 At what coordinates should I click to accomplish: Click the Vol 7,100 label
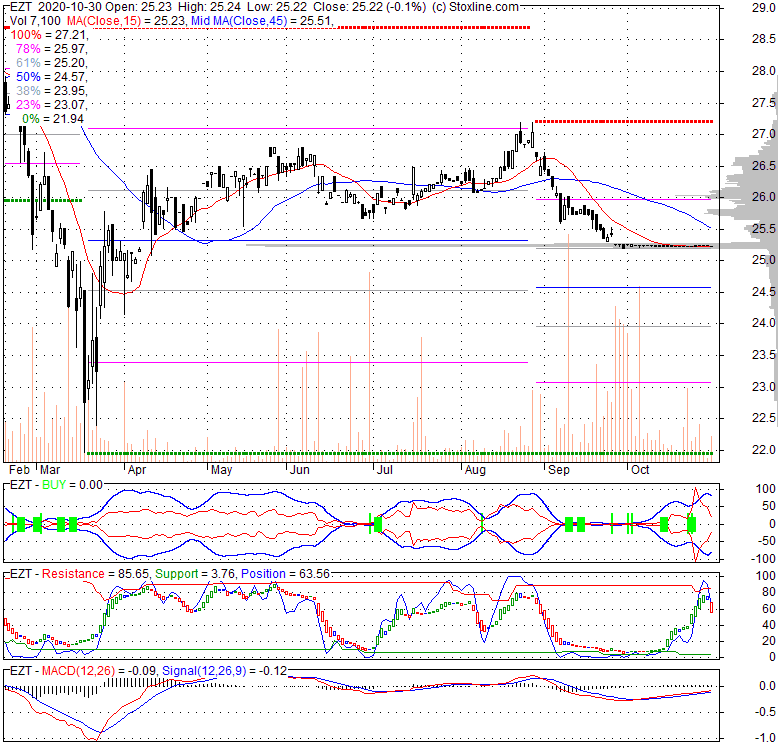[x=35, y=21]
